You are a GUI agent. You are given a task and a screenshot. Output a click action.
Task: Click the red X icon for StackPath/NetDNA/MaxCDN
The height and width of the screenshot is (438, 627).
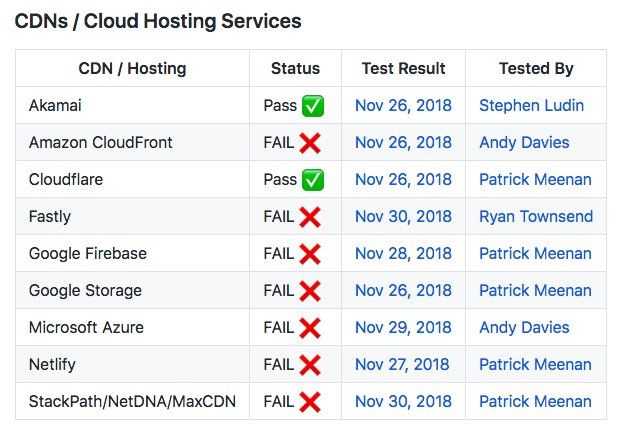310,402
